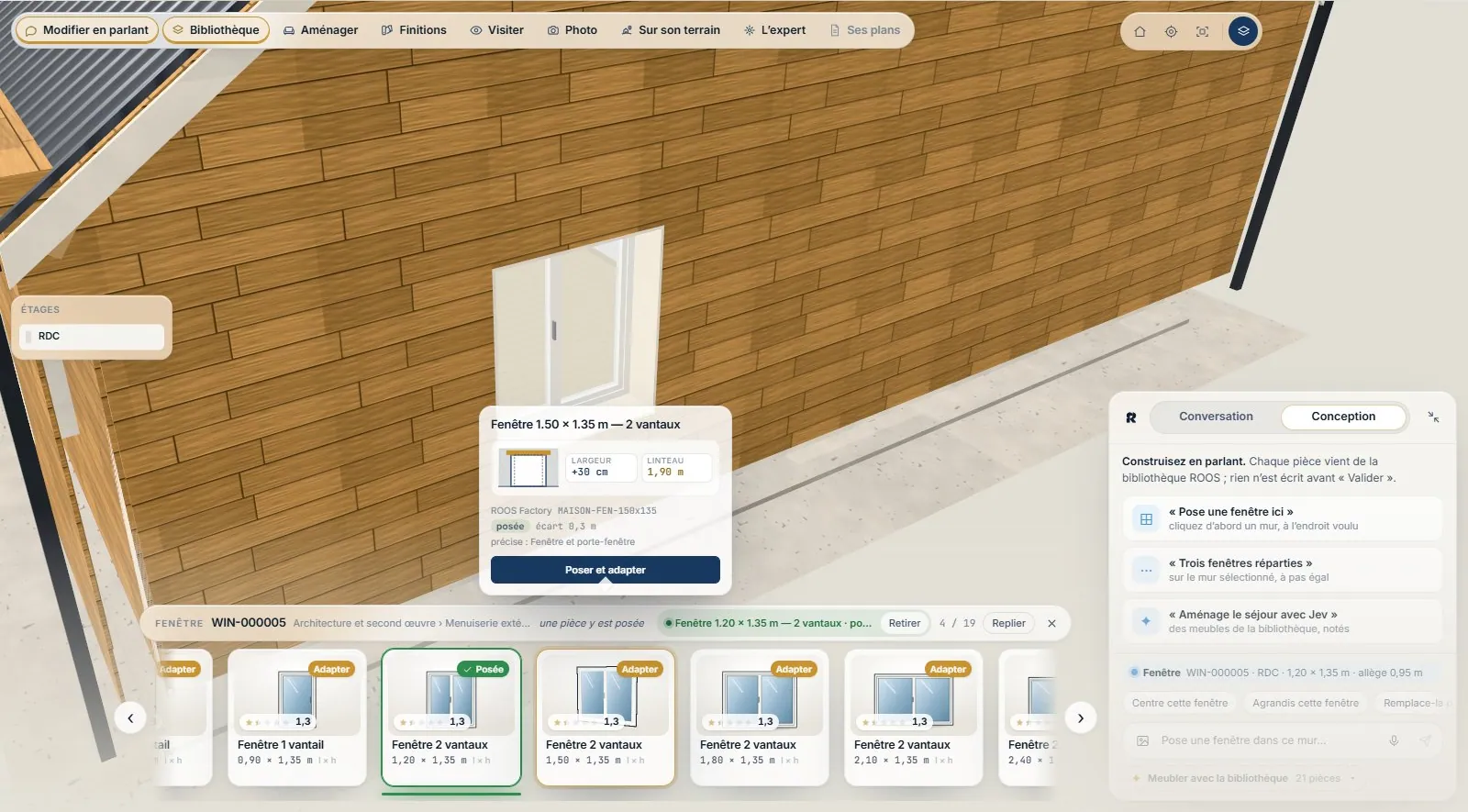Show previous library items with left chevron
Screen dimensions: 1468x812
pos(130,718)
